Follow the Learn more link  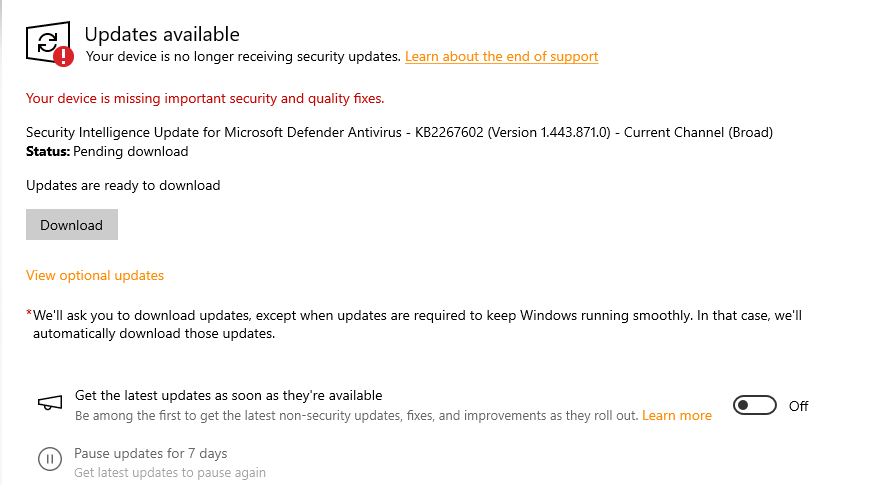tap(677, 415)
